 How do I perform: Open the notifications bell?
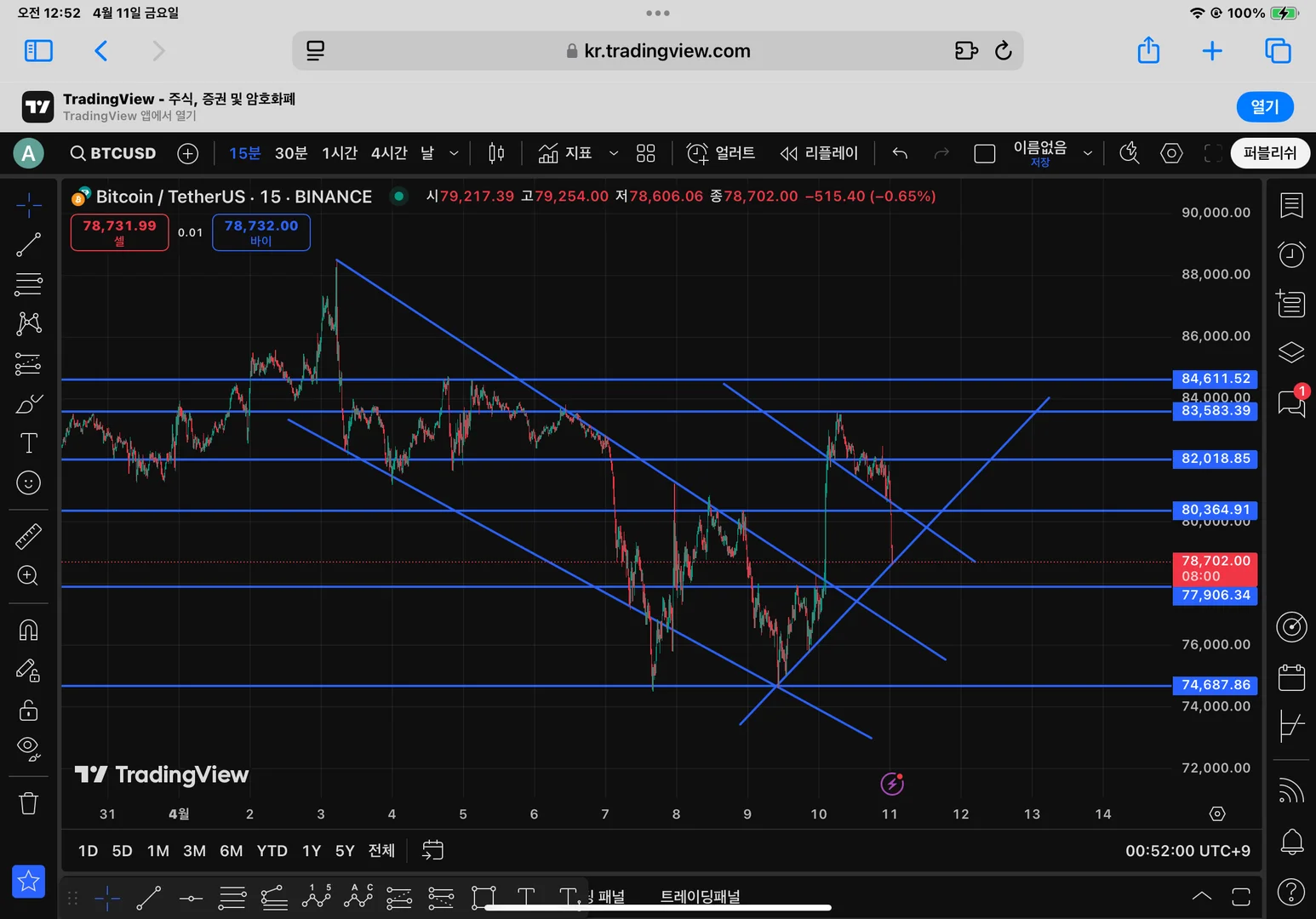tap(1291, 842)
